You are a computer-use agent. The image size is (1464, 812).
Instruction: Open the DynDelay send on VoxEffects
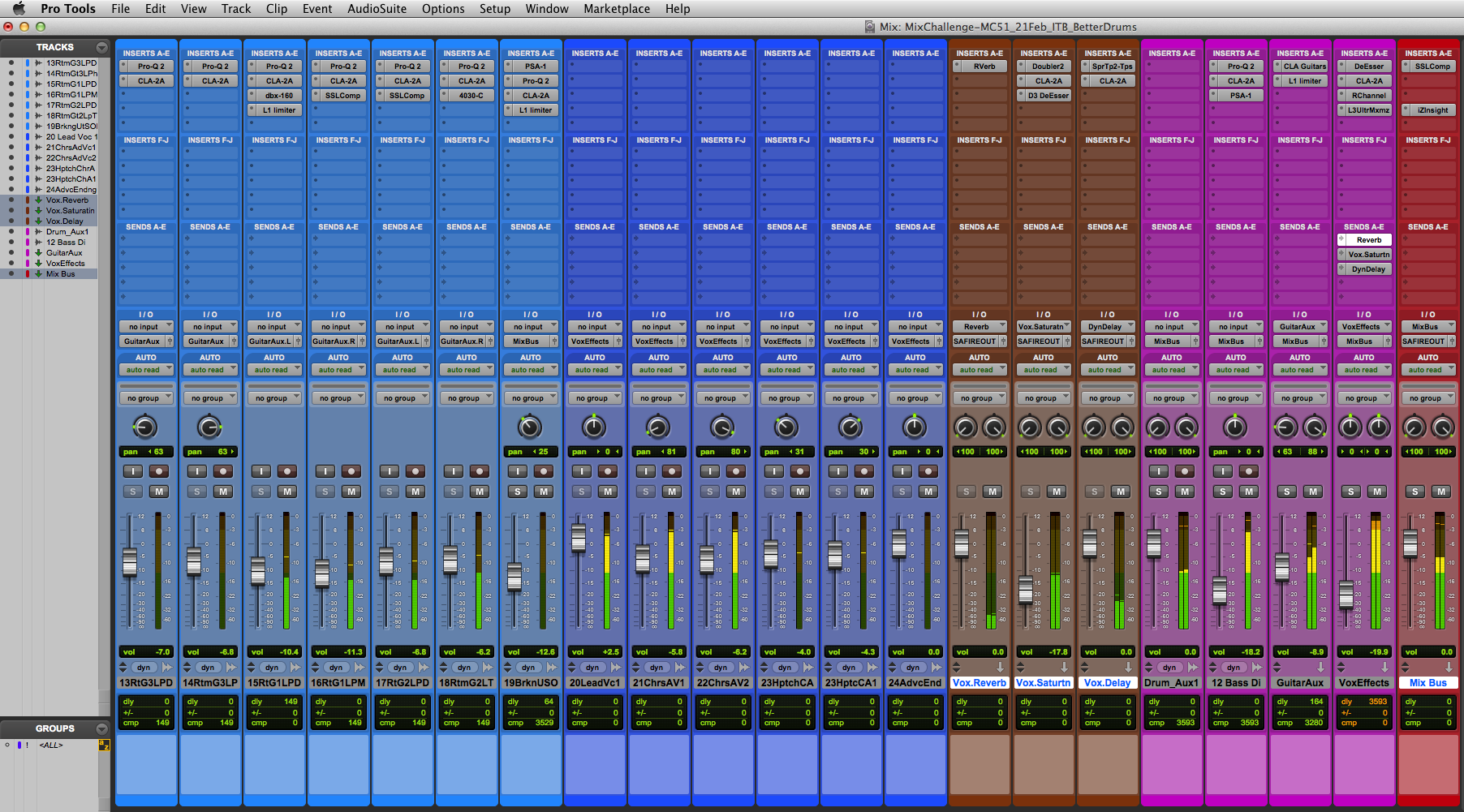(x=1368, y=269)
